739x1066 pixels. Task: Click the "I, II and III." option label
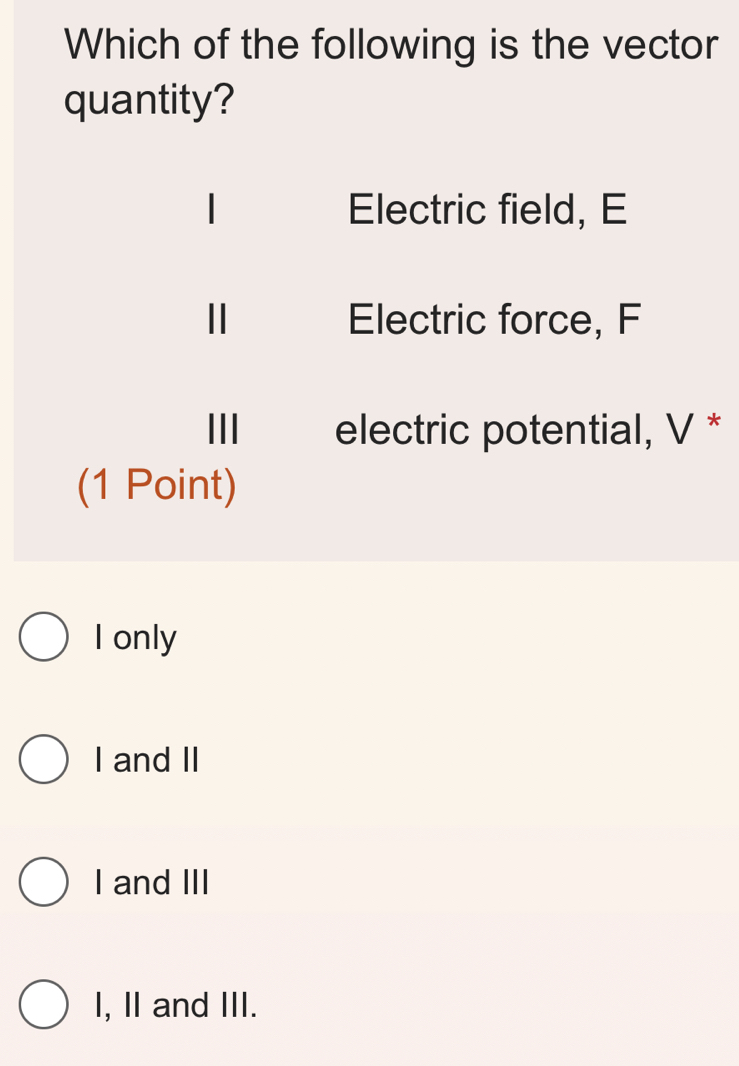tap(177, 1005)
